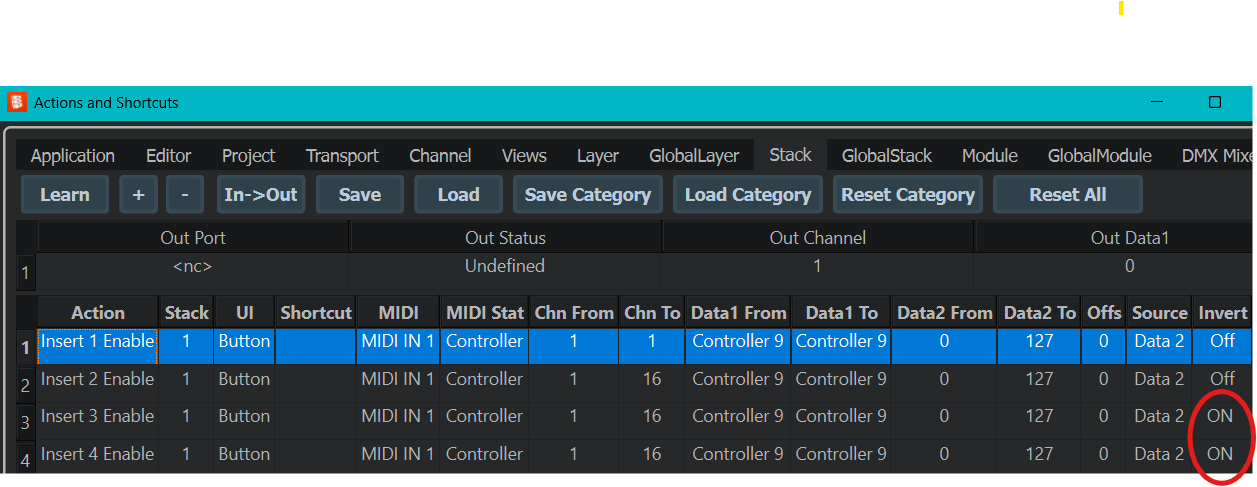Open the Module tab
Viewport: 1257px width, 487px height.
coord(990,156)
